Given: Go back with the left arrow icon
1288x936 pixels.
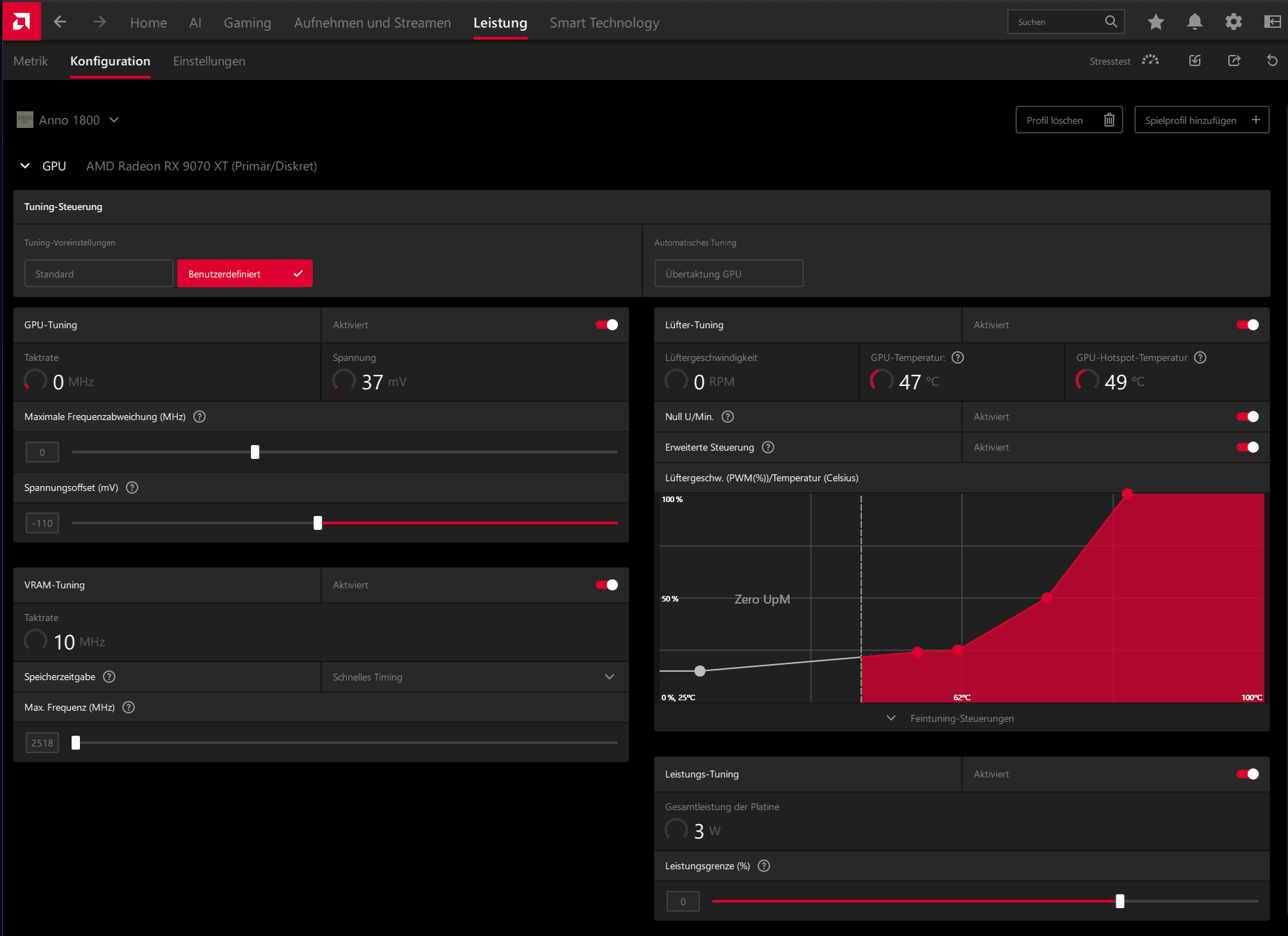Looking at the screenshot, I should 60,22.
